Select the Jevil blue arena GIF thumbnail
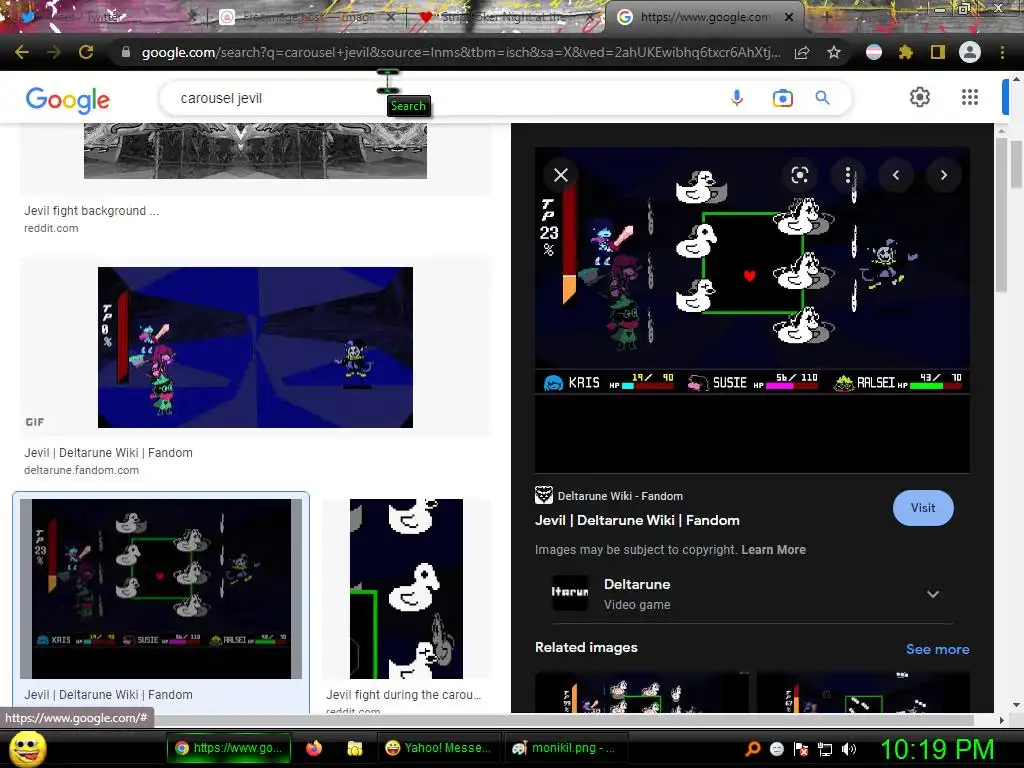Screen dimensions: 1024x768 (255, 347)
